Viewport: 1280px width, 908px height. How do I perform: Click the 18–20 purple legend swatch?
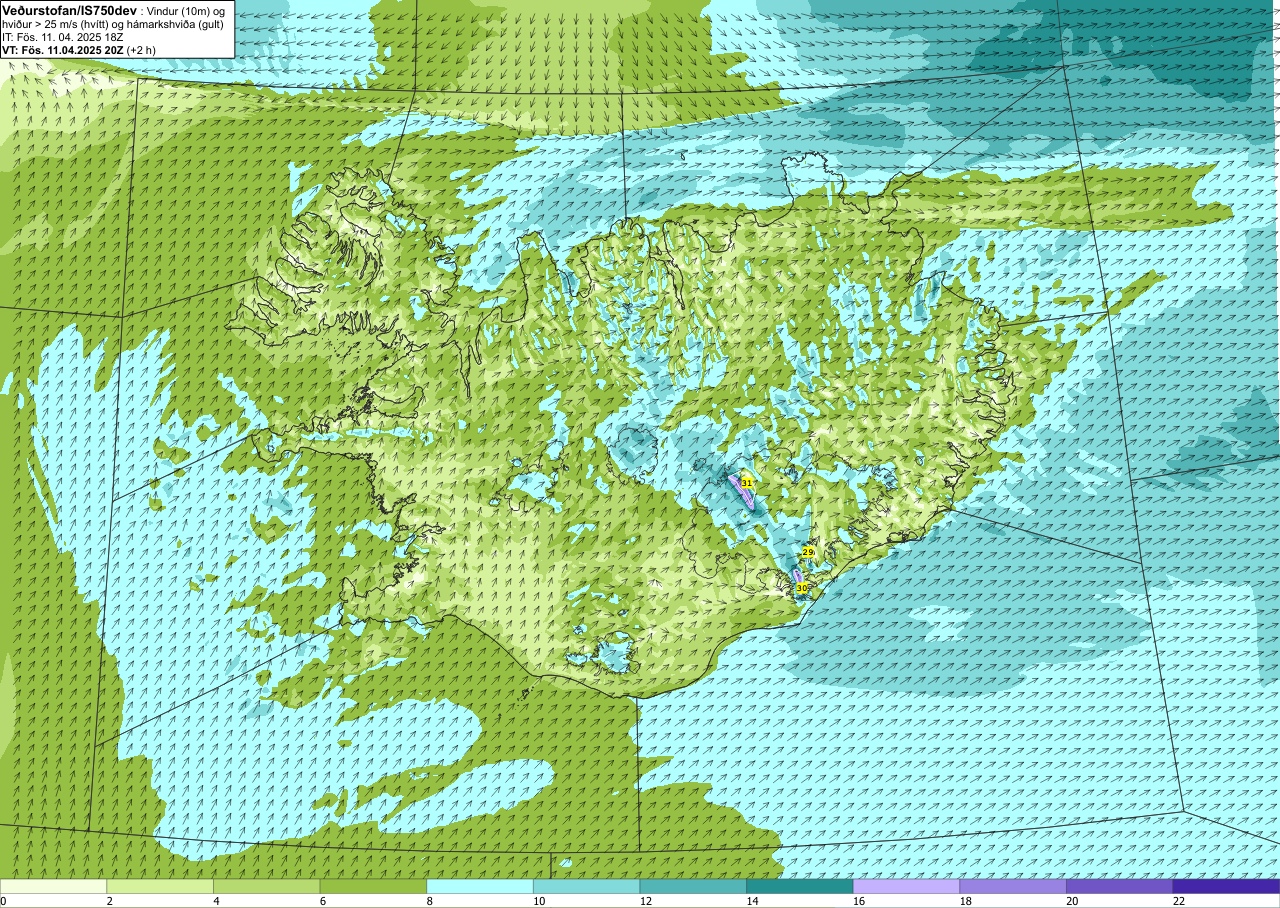point(1013,886)
